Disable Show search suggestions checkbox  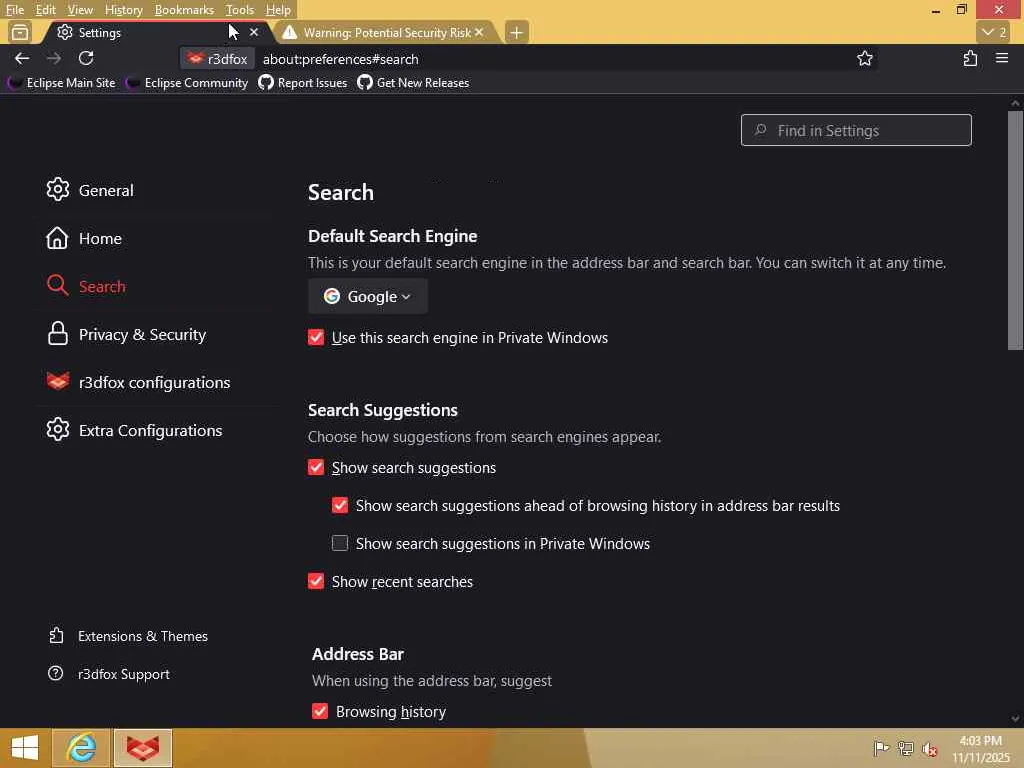316,467
